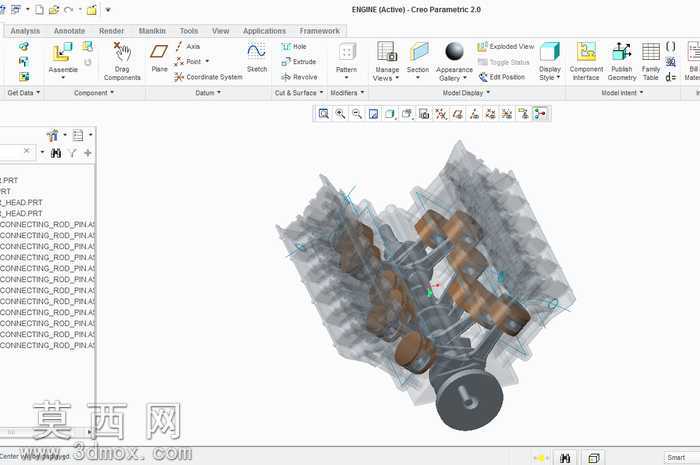Clear the model tree search field X
700x465 pixels.
(x=26, y=151)
